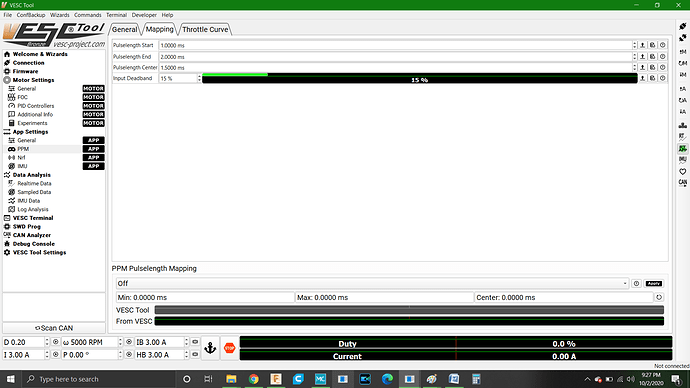Open the PPM Pulselength Mapping Off dropdown

click(372, 284)
